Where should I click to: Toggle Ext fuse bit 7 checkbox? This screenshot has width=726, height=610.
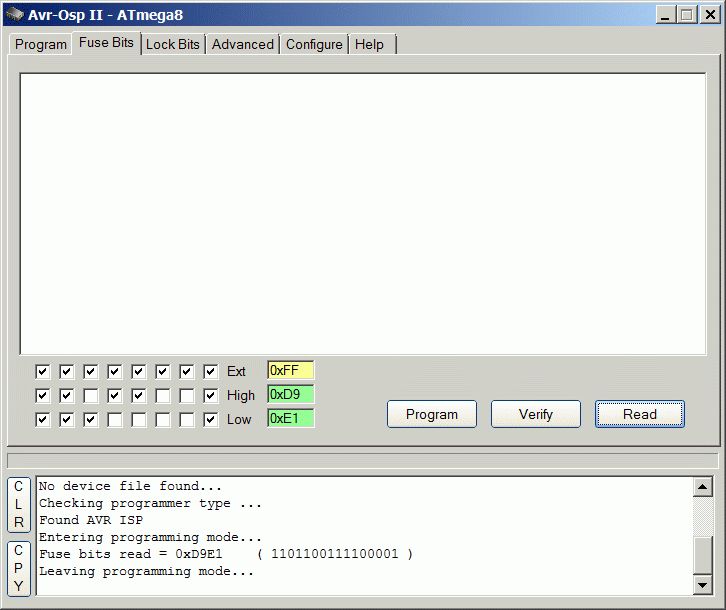pos(43,371)
